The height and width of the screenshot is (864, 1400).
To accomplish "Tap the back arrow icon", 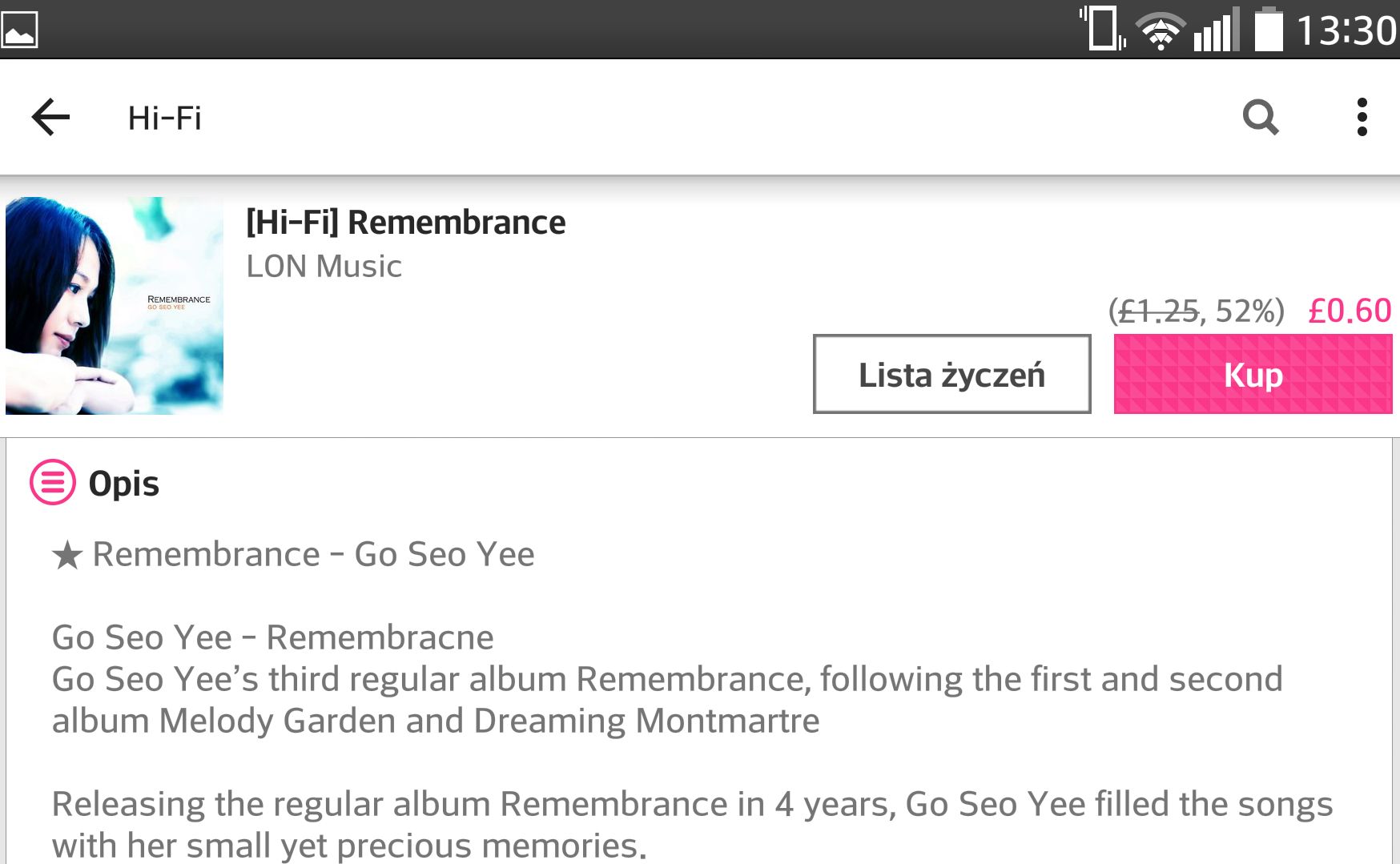I will 50,118.
